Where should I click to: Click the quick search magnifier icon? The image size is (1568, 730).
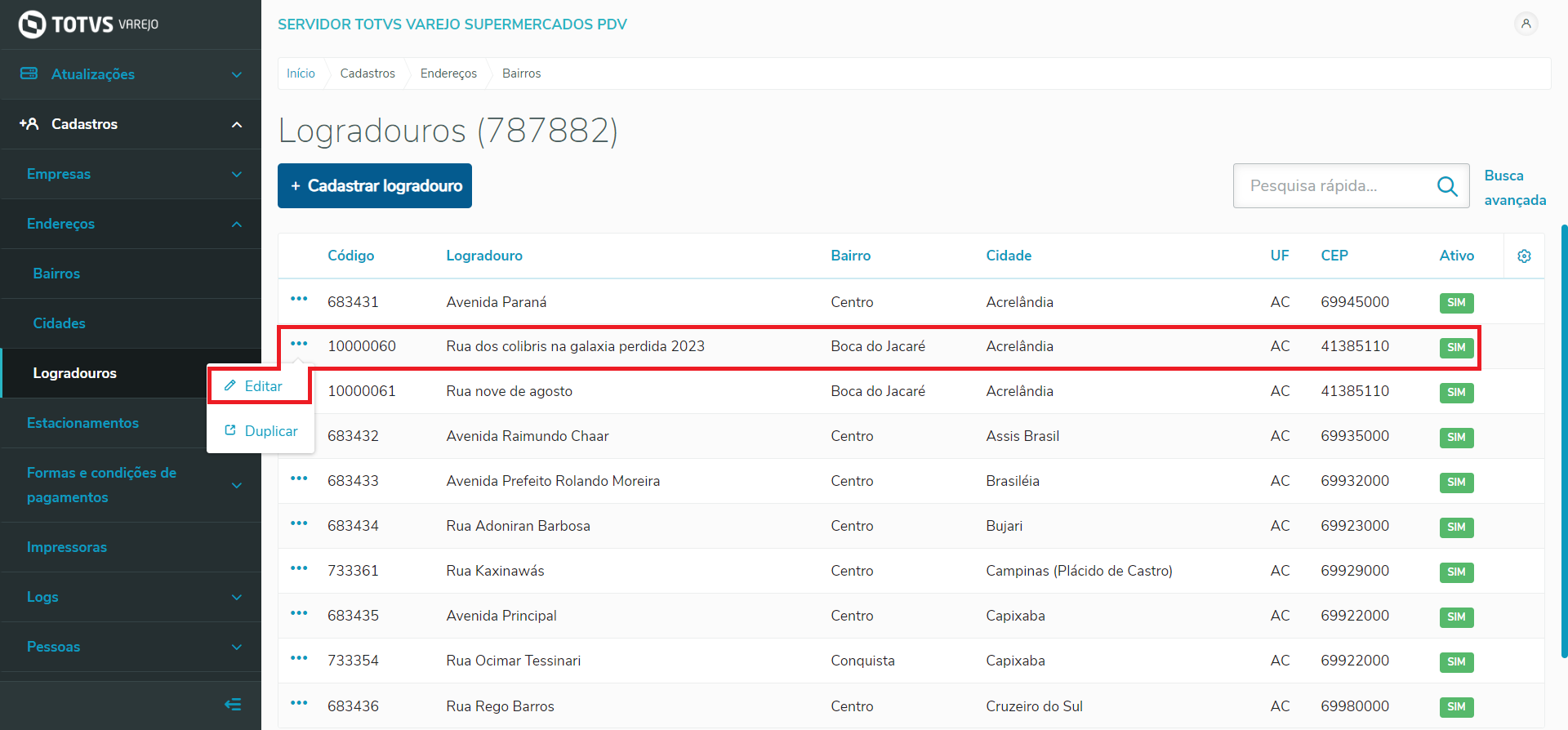[x=1447, y=186]
